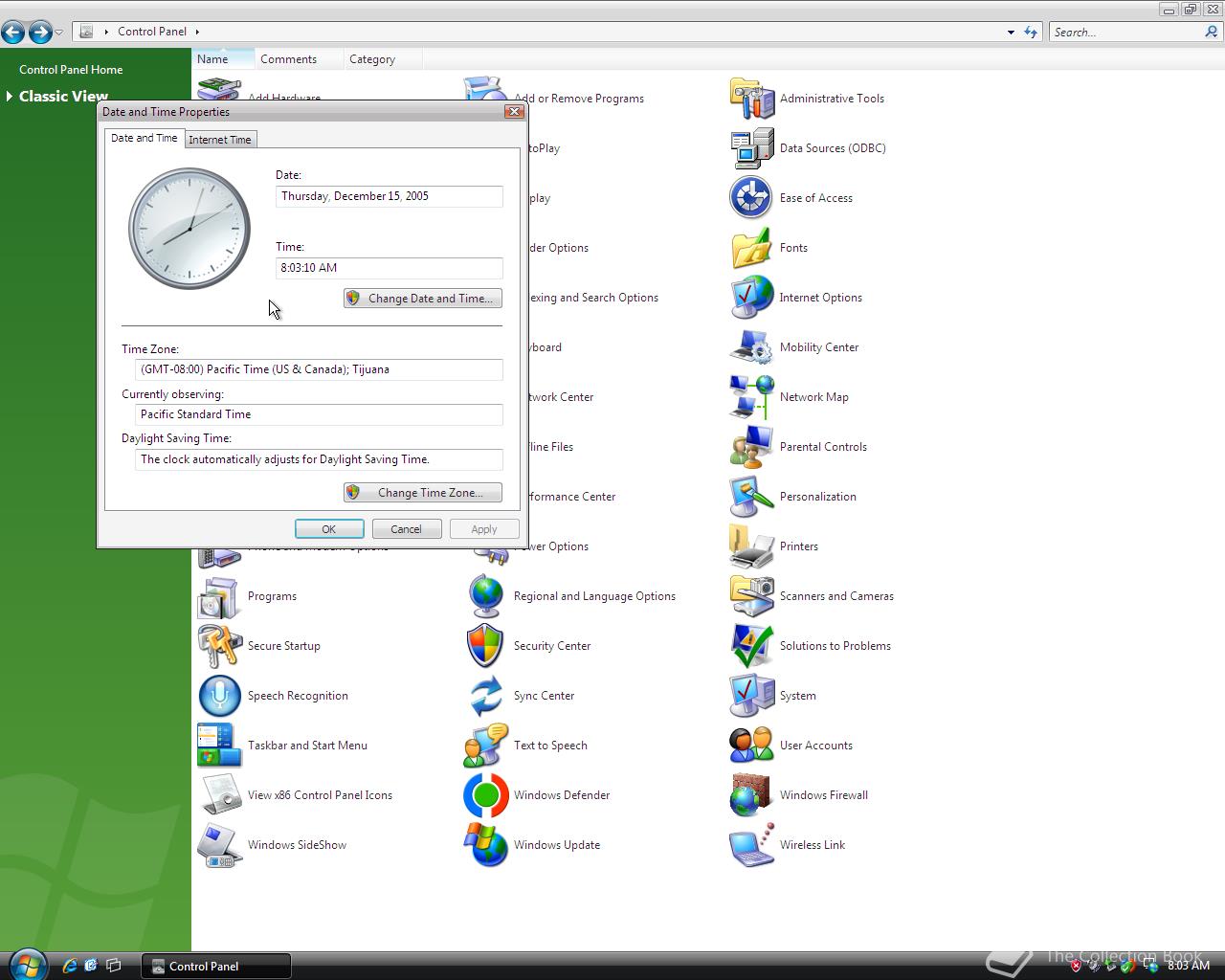Open the Secure Startup keys icon
The width and height of the screenshot is (1225, 980).
219,645
